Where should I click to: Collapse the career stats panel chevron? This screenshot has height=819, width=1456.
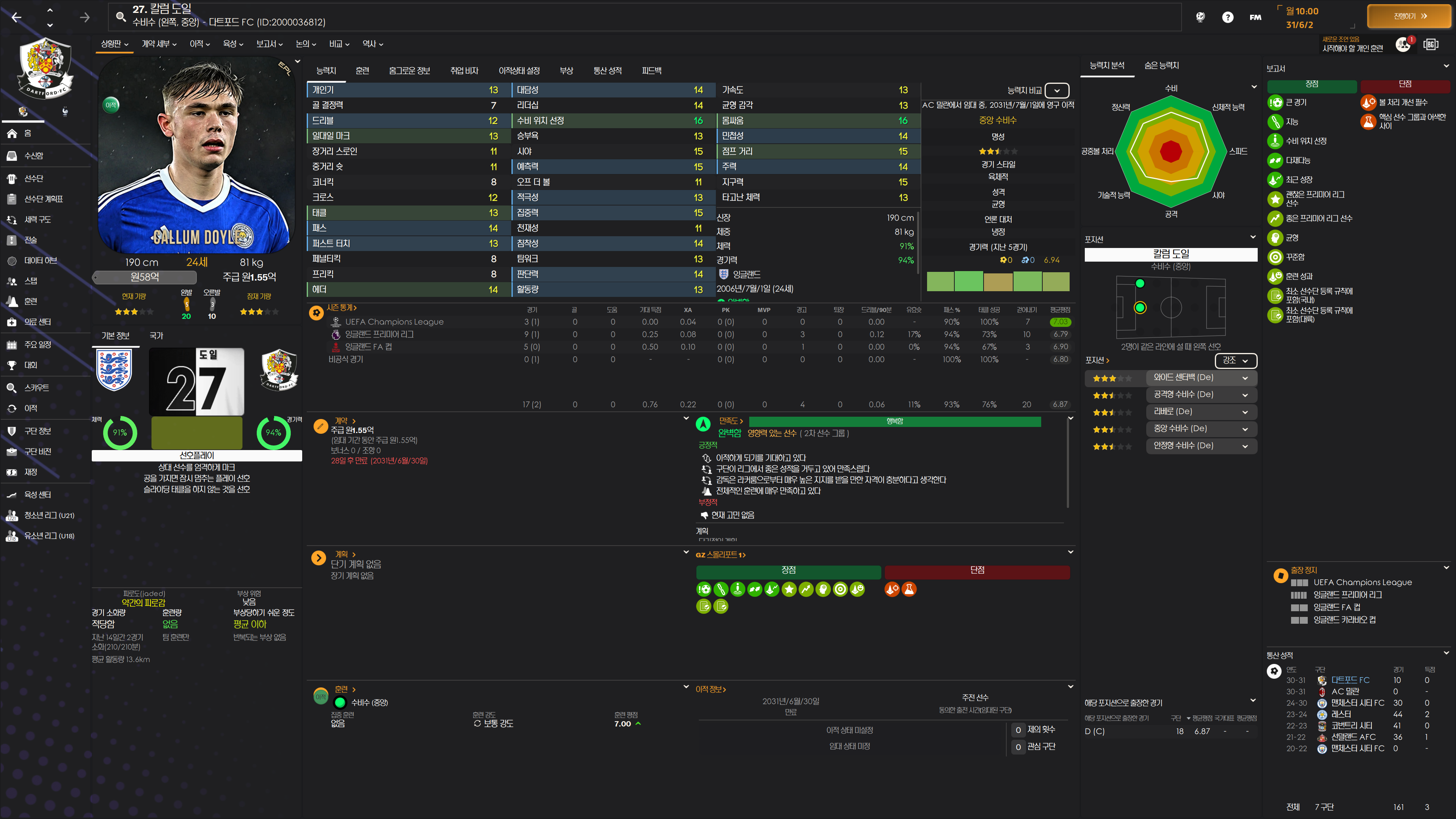(x=1447, y=653)
